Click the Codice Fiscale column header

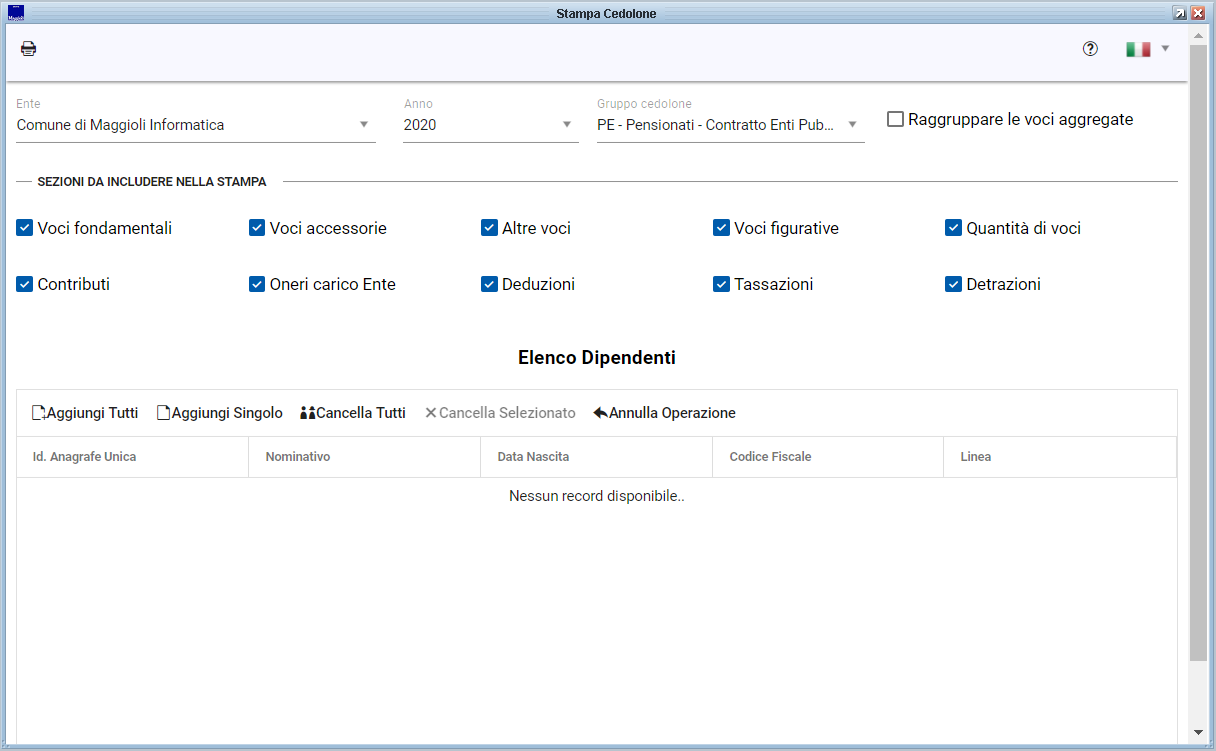pos(770,457)
